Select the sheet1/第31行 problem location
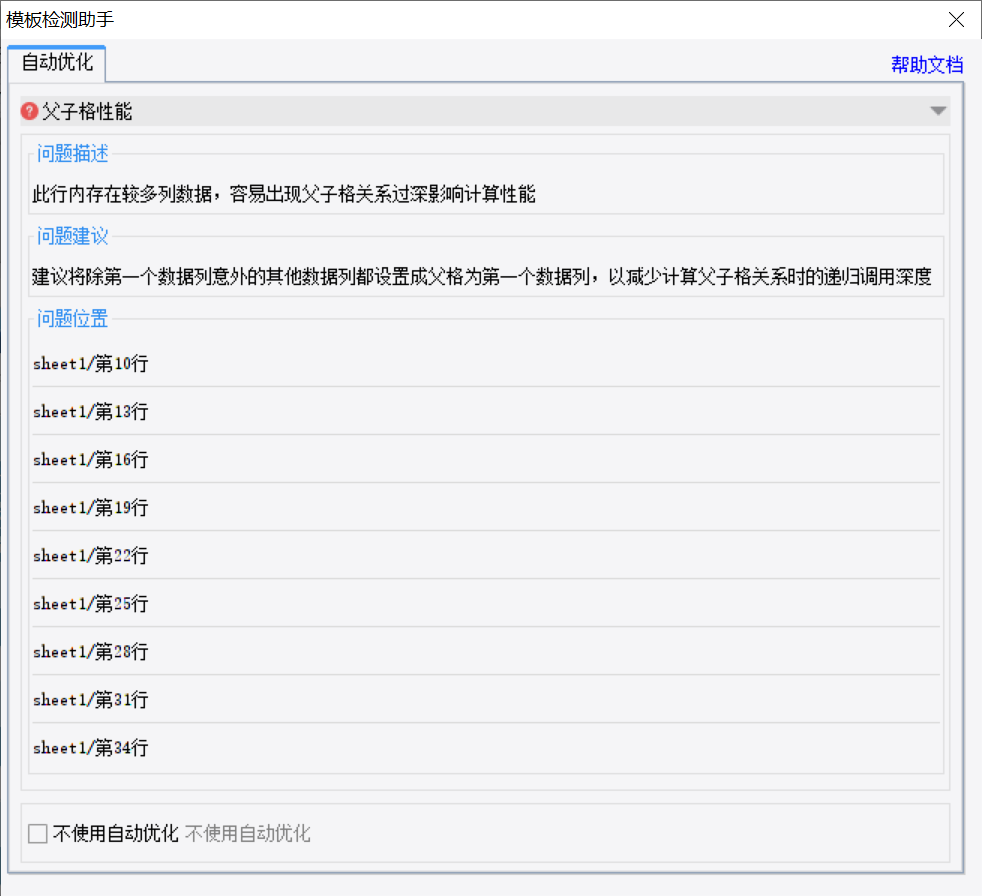Screen dimensions: 982x896 (90, 699)
